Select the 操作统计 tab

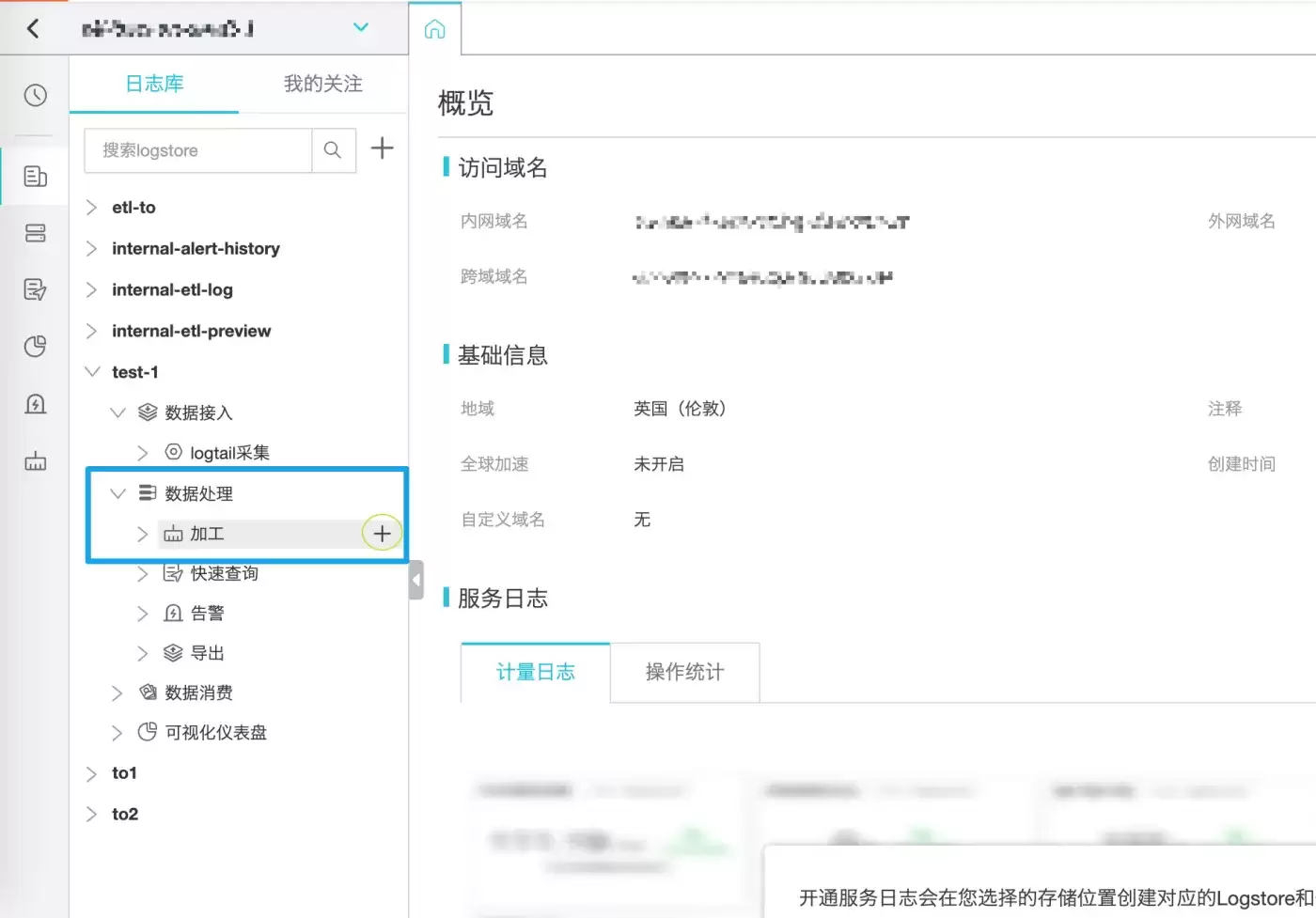pyautogui.click(x=685, y=672)
